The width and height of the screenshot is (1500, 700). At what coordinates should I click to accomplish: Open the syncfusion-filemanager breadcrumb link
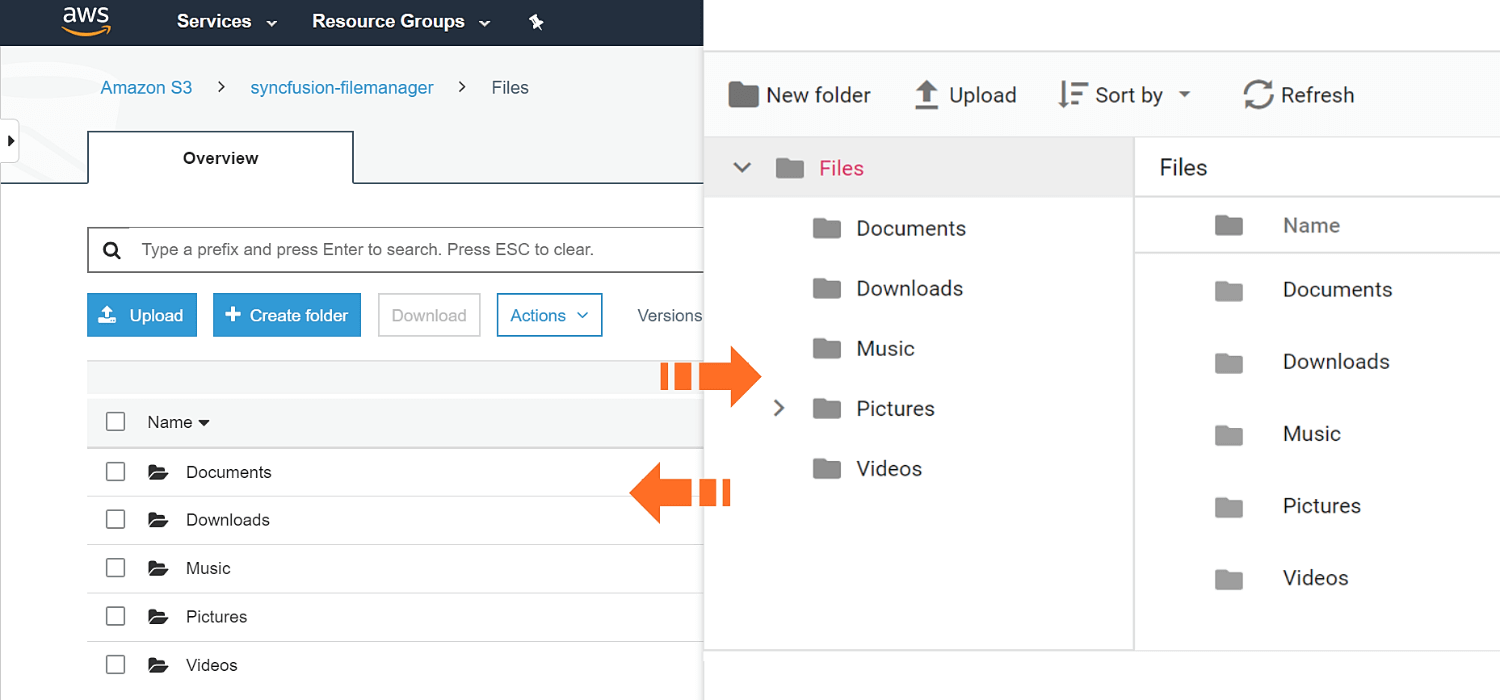tap(342, 88)
